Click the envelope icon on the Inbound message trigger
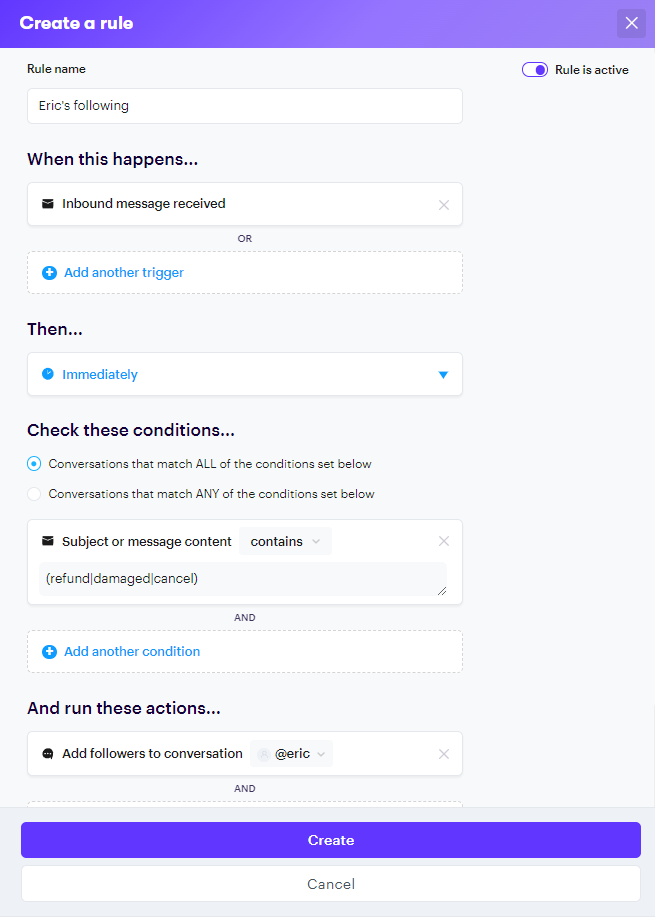This screenshot has height=917, width=655. [x=48, y=204]
